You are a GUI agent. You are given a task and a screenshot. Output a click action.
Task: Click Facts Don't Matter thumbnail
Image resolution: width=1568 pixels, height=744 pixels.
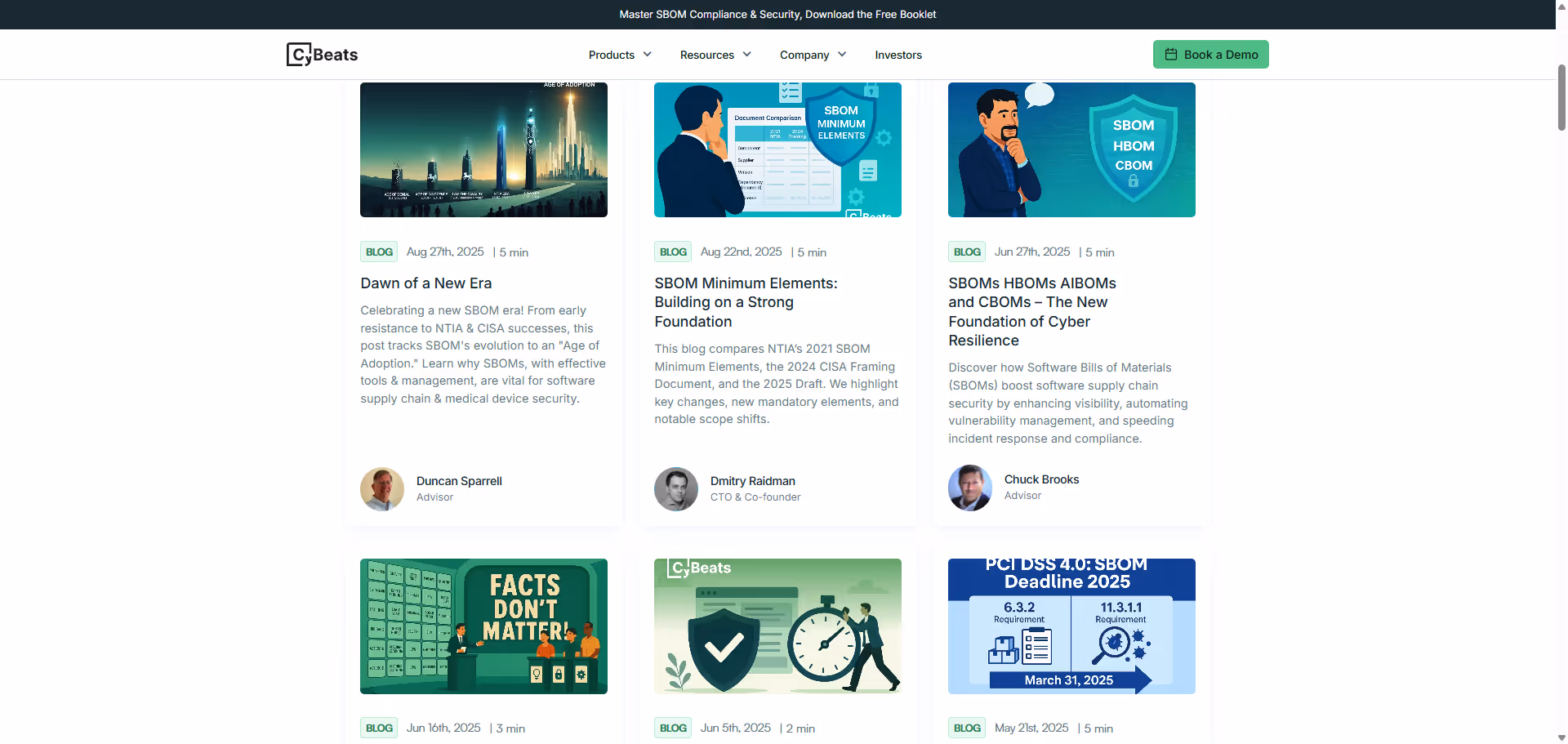(x=483, y=626)
